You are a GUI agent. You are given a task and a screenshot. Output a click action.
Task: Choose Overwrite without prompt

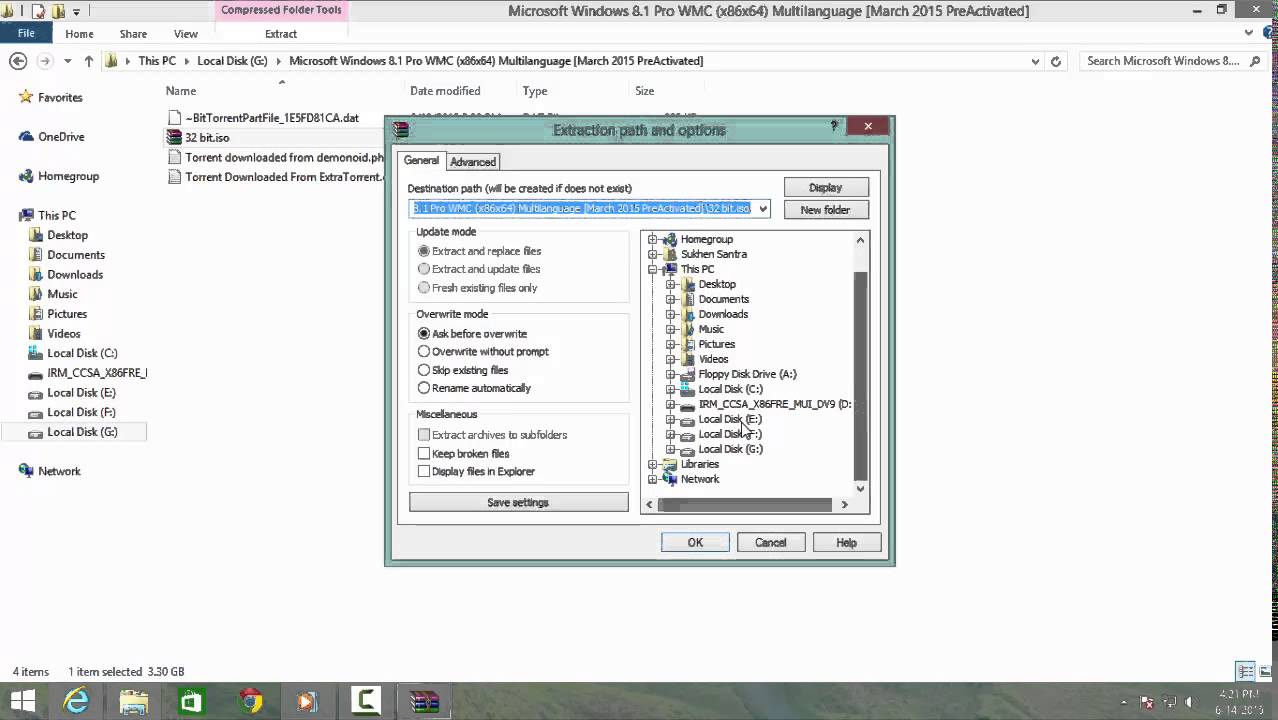click(x=483, y=352)
